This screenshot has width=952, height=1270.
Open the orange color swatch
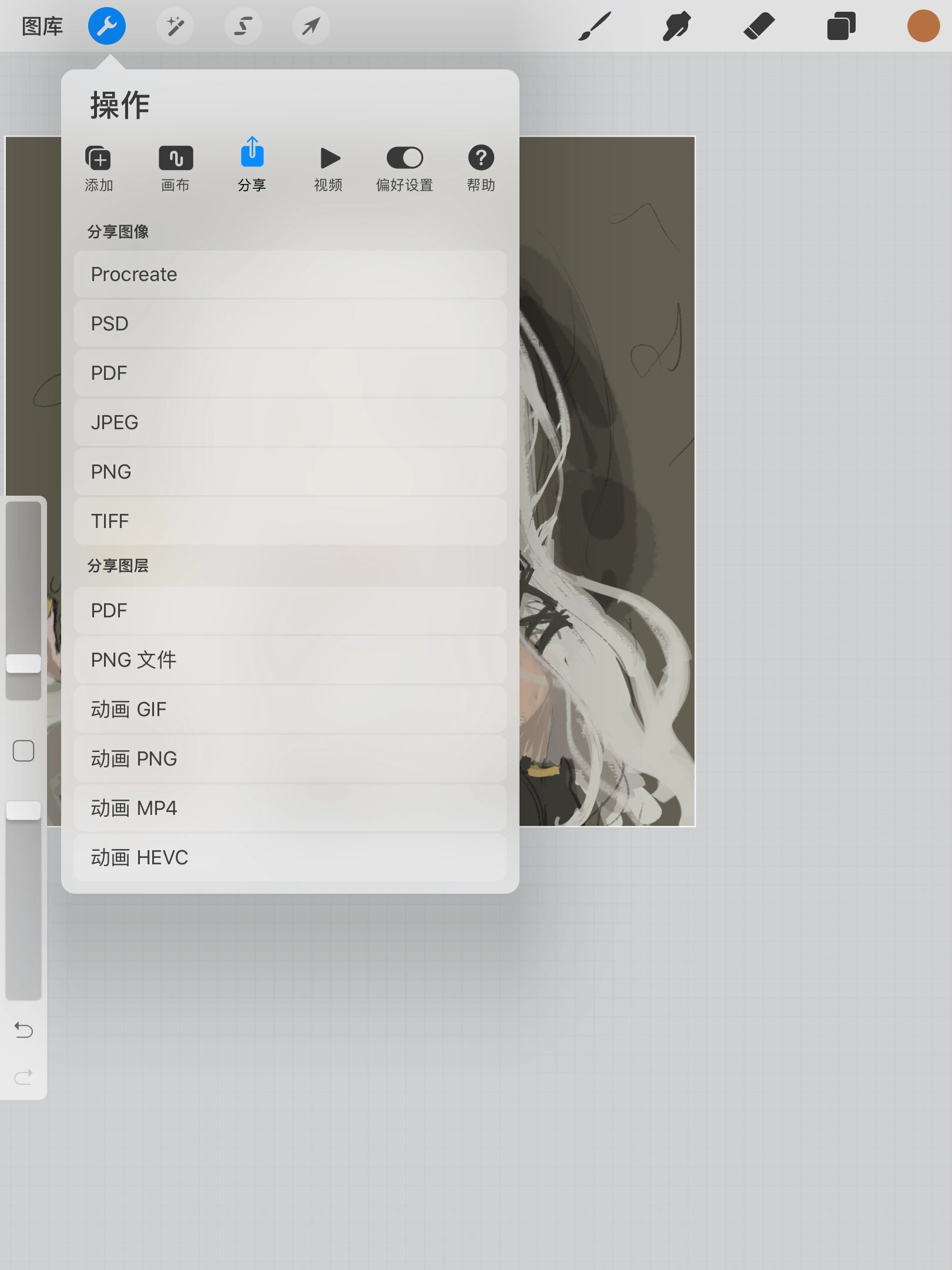[x=923, y=26]
